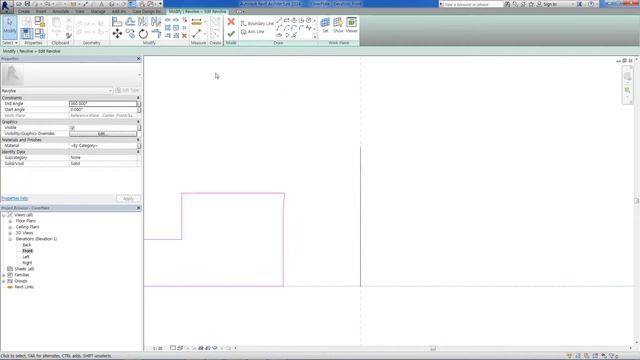Image resolution: width=640 pixels, height=360 pixels.
Task: Open the View ribbon tab
Action: [80, 11]
